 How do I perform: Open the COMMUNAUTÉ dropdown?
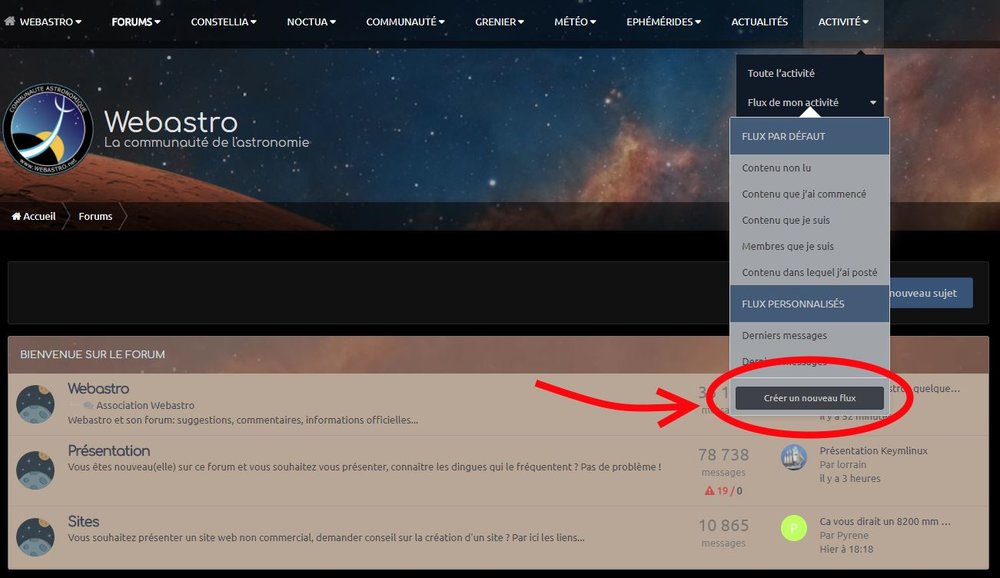tap(405, 22)
